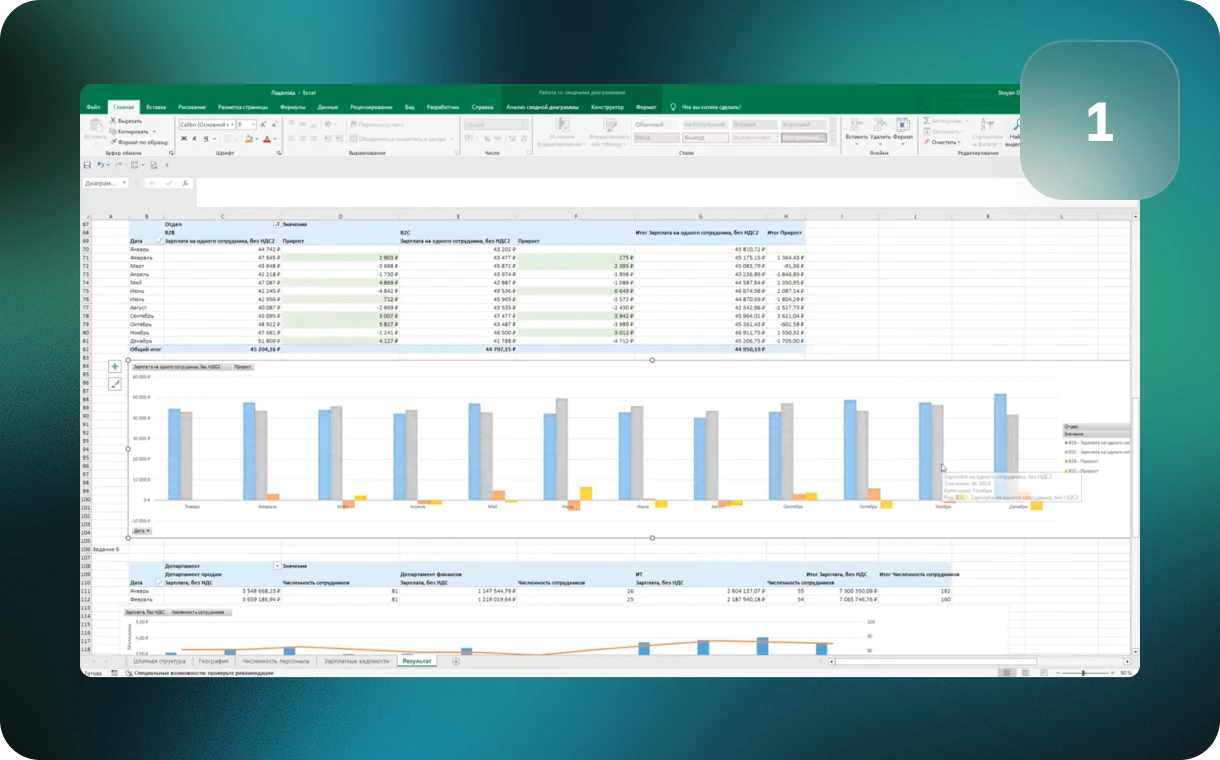Click the Undo arrow icon

(101, 165)
